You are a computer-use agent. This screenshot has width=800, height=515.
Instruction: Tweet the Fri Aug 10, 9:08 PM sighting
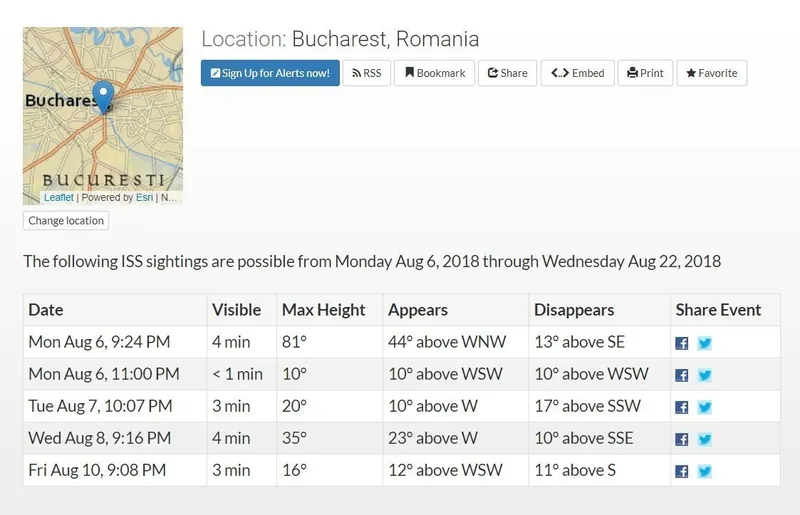coord(705,471)
